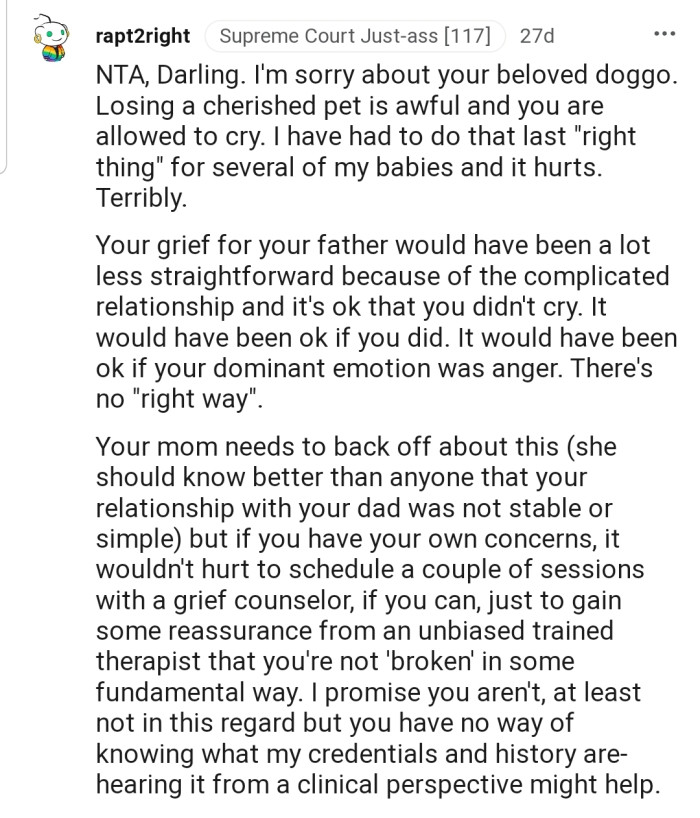
Task: Collapse the thread using the left vertical line
Action: 4,86
